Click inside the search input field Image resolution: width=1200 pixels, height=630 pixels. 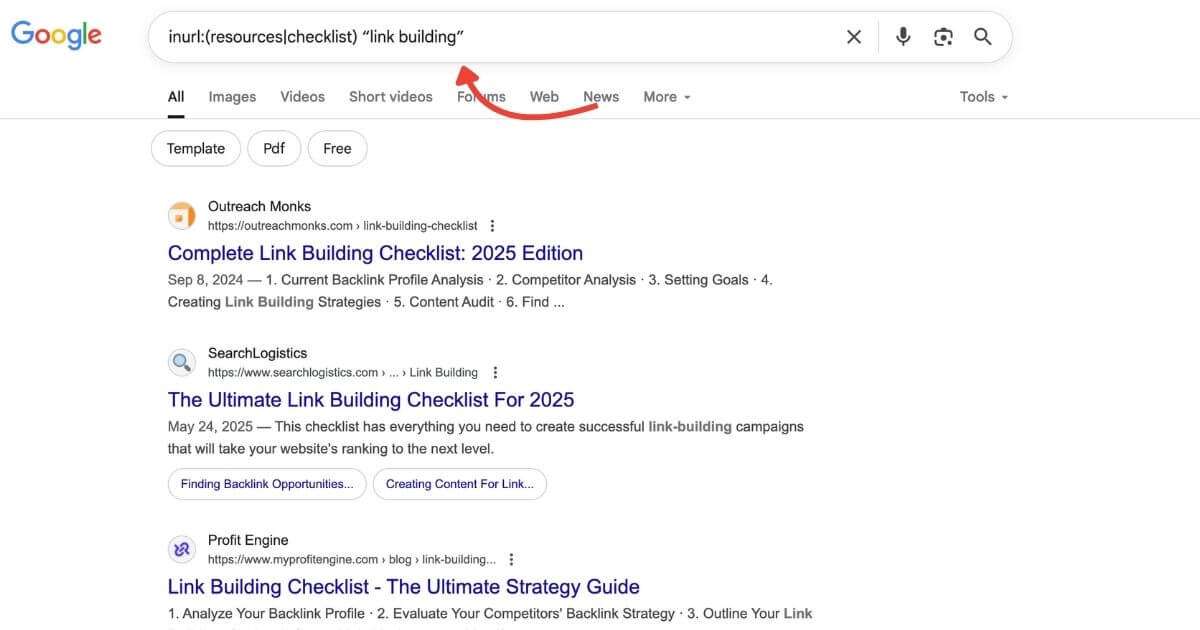[500, 36]
